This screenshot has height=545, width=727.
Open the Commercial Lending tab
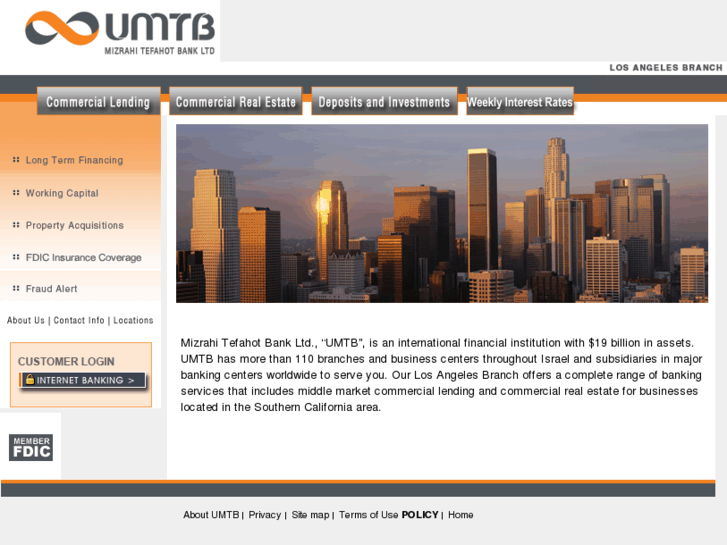pyautogui.click(x=98, y=101)
